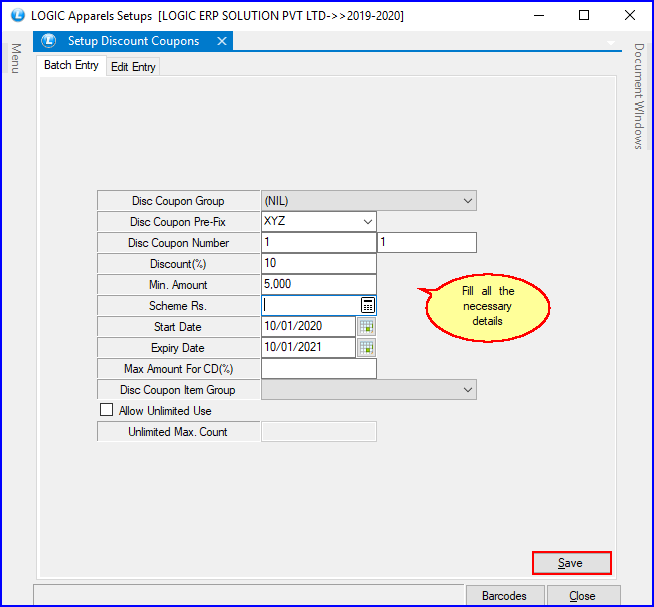Expand the Disc Coupon Pre-Fix dropdown
Screen dimensions: 654x607
coord(368,222)
